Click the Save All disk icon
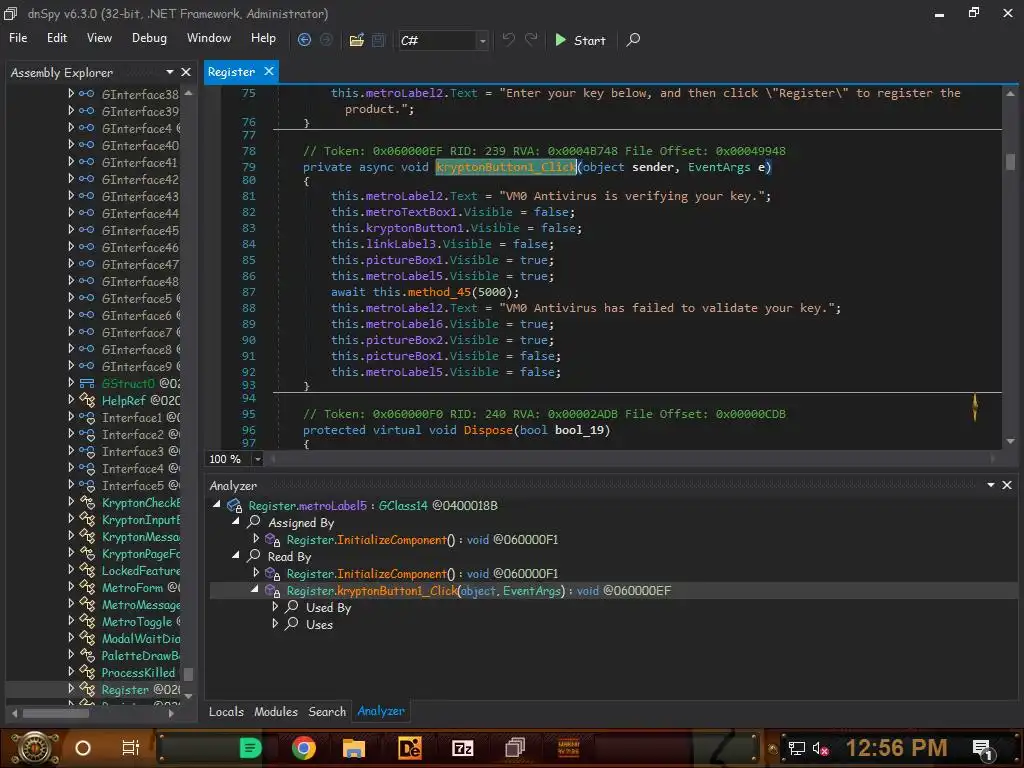Viewport: 1024px width, 768px height. 378,40
